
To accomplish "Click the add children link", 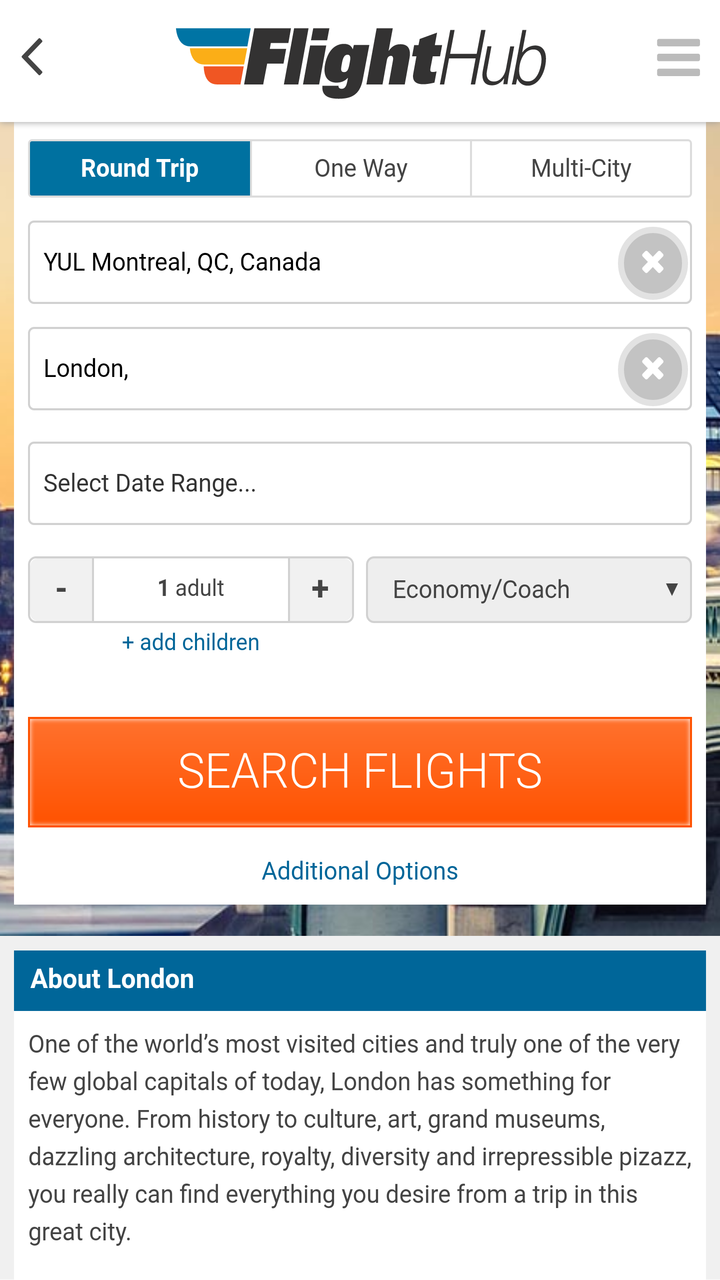I will coord(190,642).
